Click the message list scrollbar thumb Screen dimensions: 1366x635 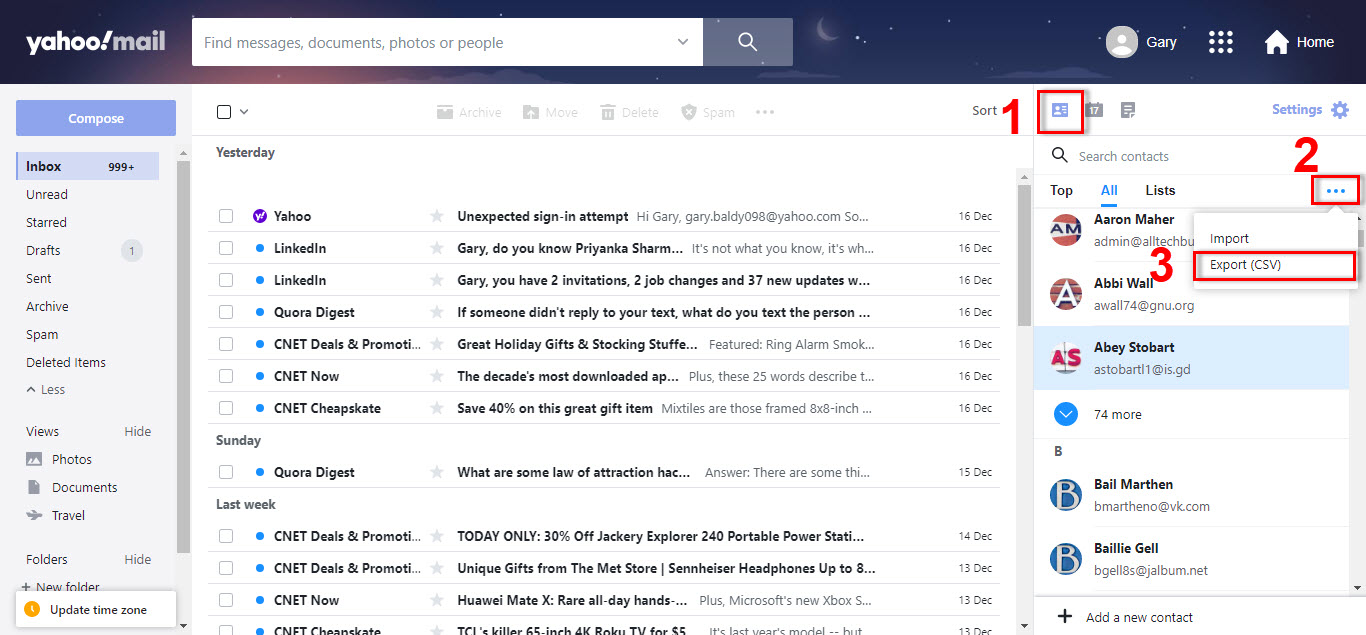(x=1024, y=255)
